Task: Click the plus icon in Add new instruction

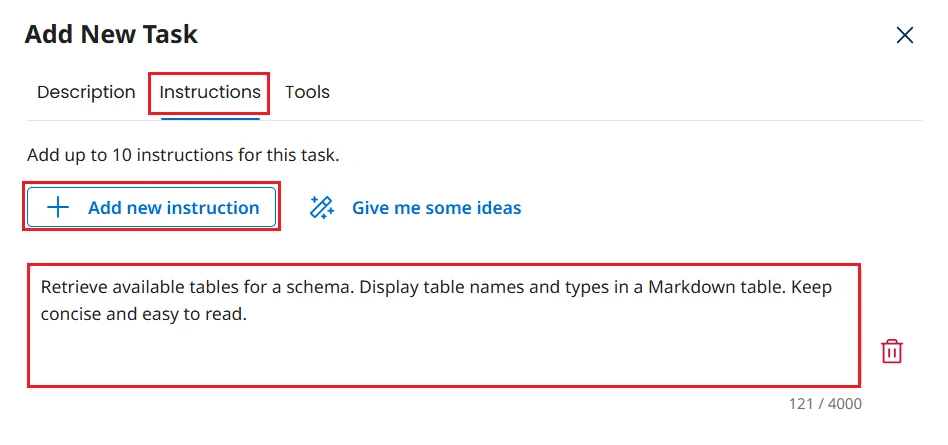Action: 59,208
